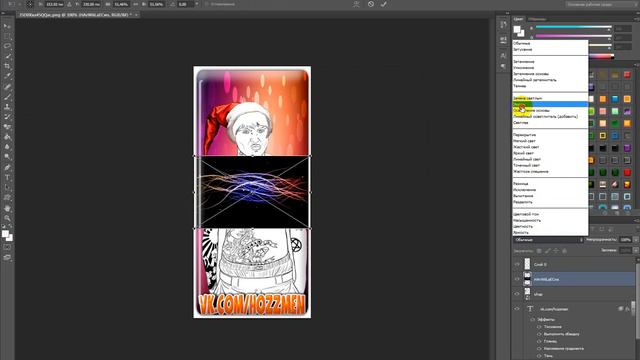Click the opacity value field
Screen dimensions: 640x360
(x=625, y=240)
